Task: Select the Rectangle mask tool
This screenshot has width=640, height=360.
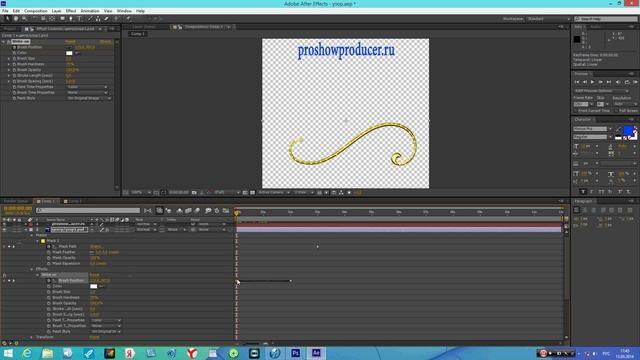Action: click(62, 18)
